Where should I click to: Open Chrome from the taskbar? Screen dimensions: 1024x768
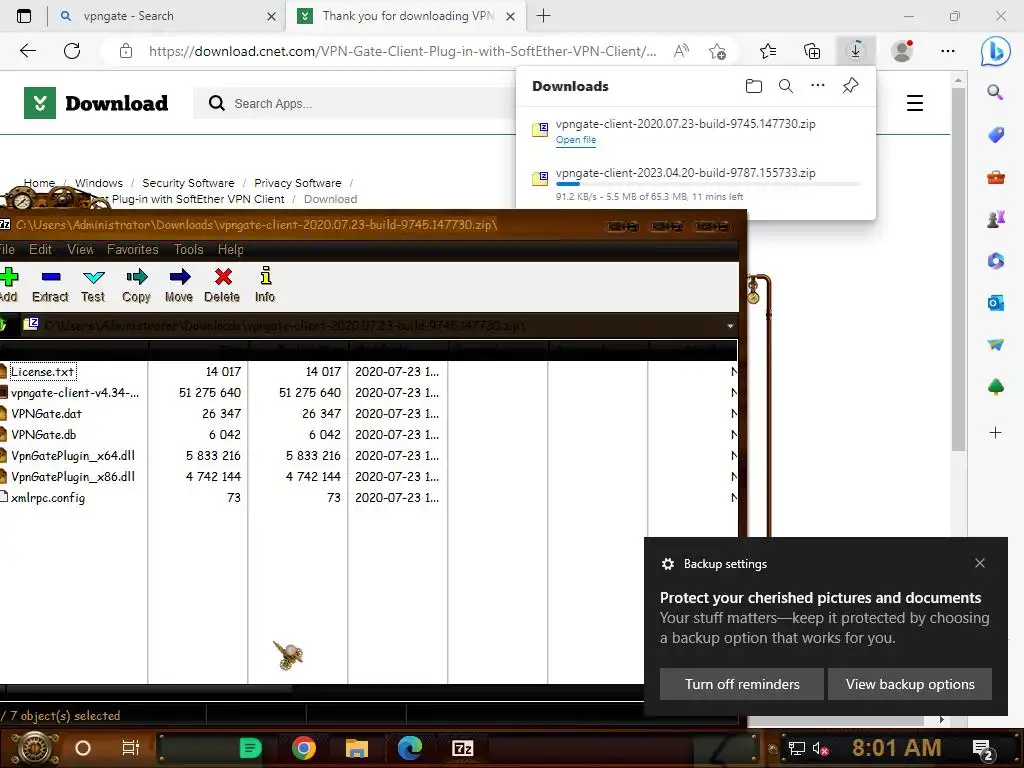[x=304, y=748]
